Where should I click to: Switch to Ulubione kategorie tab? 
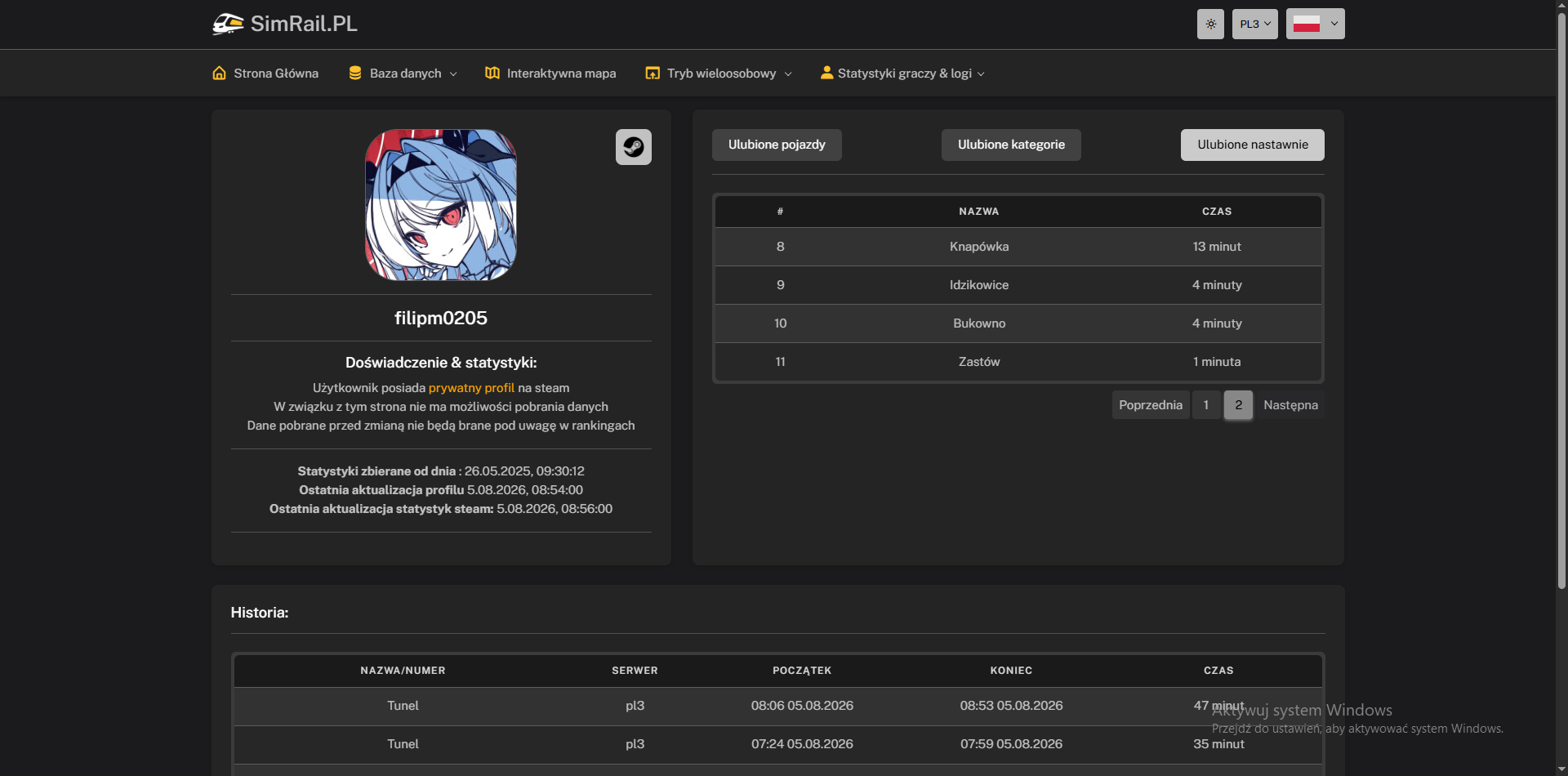point(1011,145)
